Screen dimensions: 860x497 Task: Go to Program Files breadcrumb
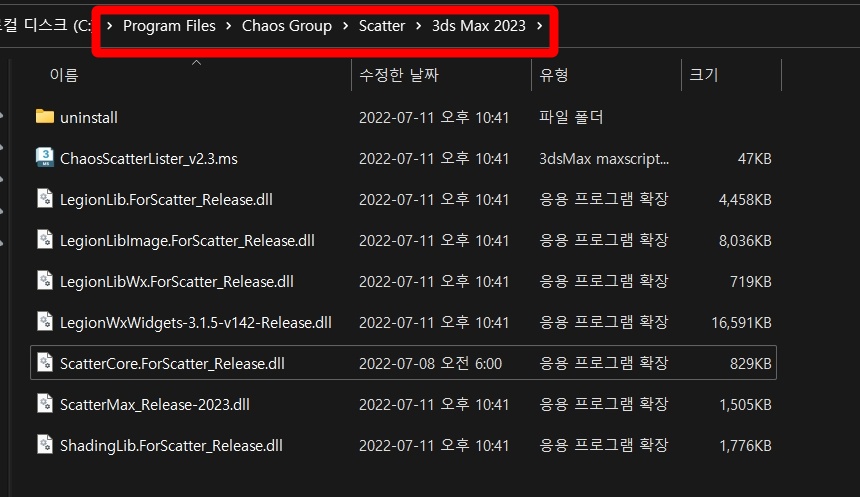tap(169, 26)
